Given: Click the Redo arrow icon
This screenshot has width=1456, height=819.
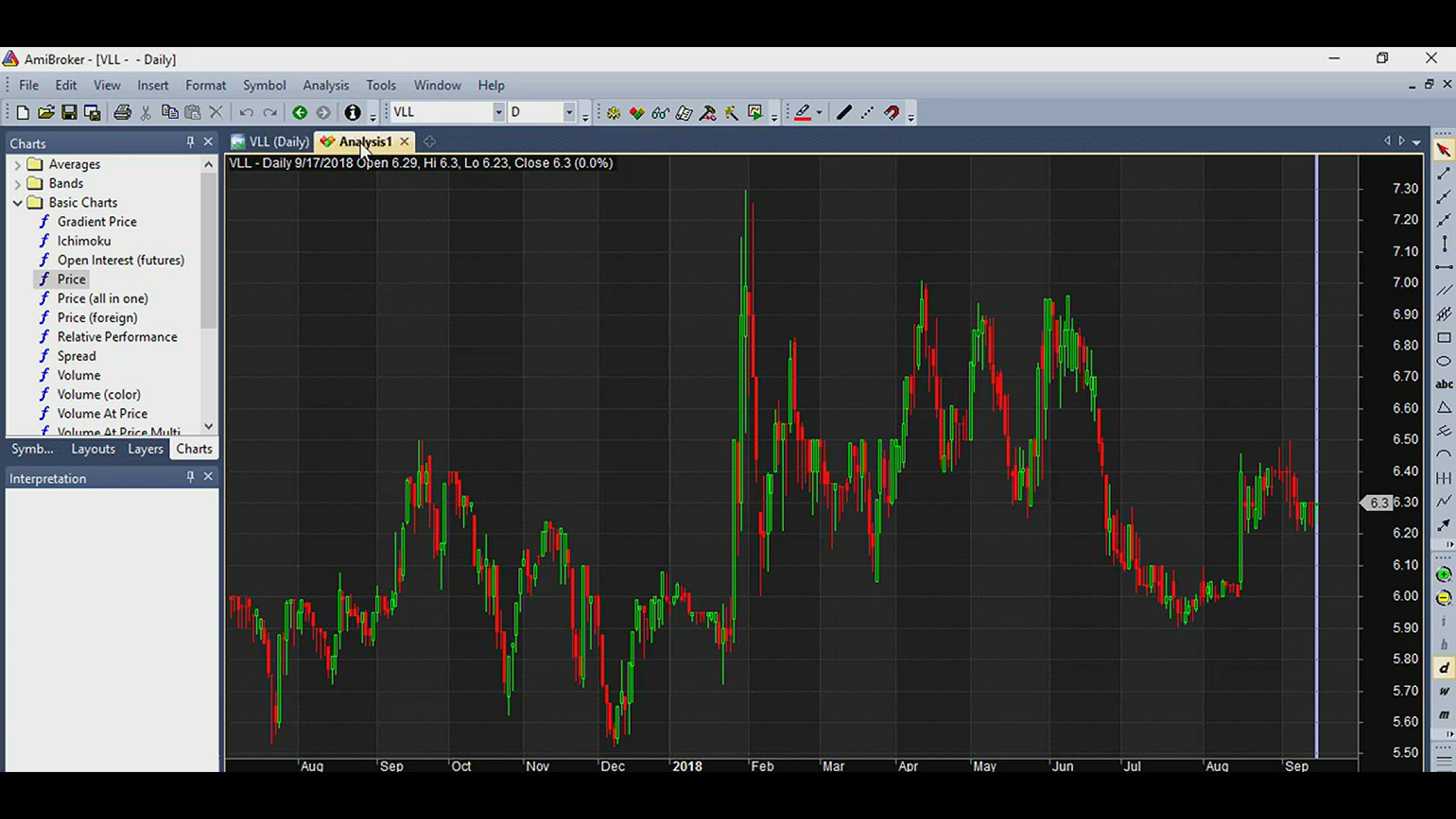Looking at the screenshot, I should 270,113.
